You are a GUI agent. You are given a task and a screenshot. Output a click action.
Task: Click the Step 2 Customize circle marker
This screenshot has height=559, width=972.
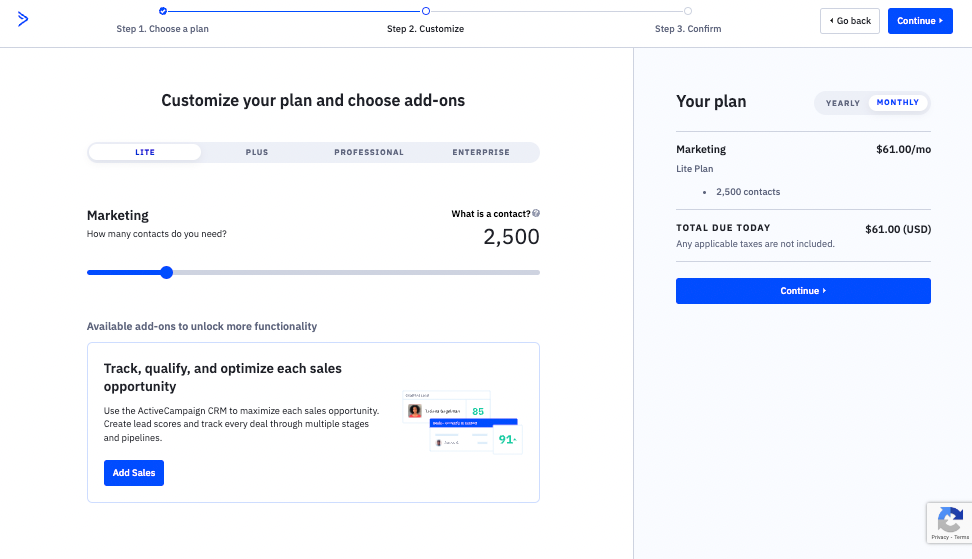tap(425, 11)
